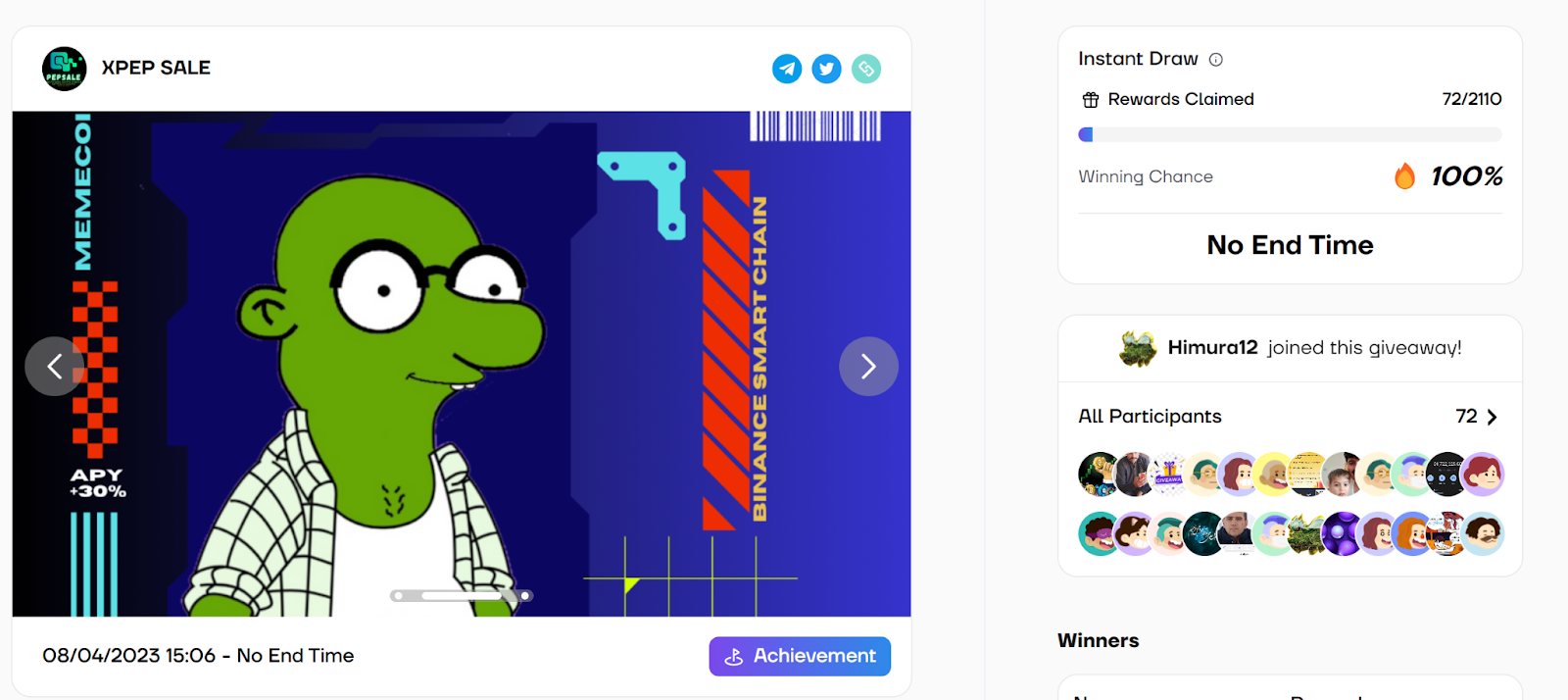Screen dimensions: 1568x700
Task: Click the flame icon beside 100%
Action: [x=1405, y=175]
